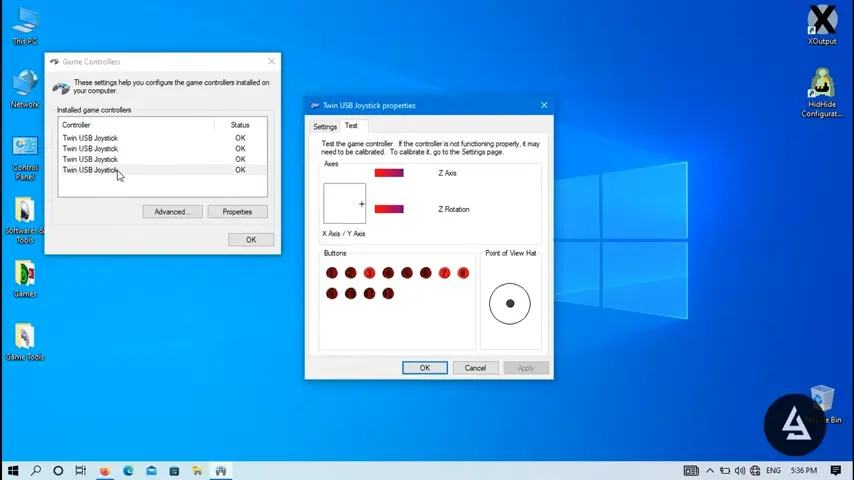Viewport: 854px width, 480px height.
Task: Select the Control Panel desktop icon
Action: click(25, 157)
